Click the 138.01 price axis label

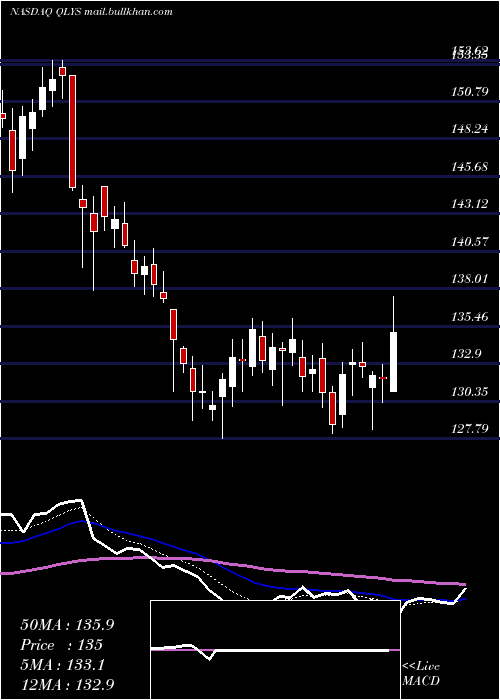click(470, 279)
